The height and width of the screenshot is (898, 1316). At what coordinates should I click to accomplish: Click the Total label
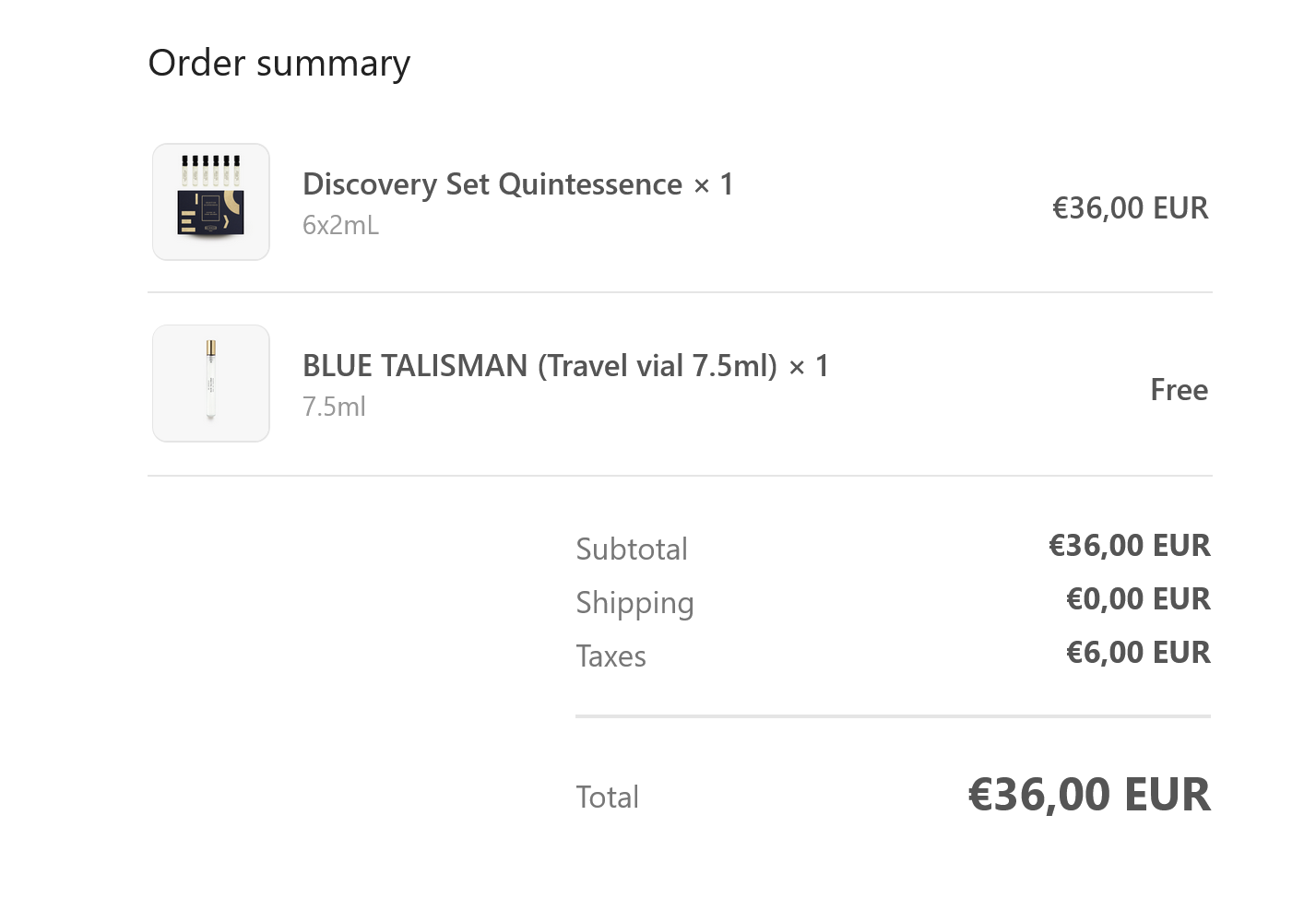pos(607,798)
